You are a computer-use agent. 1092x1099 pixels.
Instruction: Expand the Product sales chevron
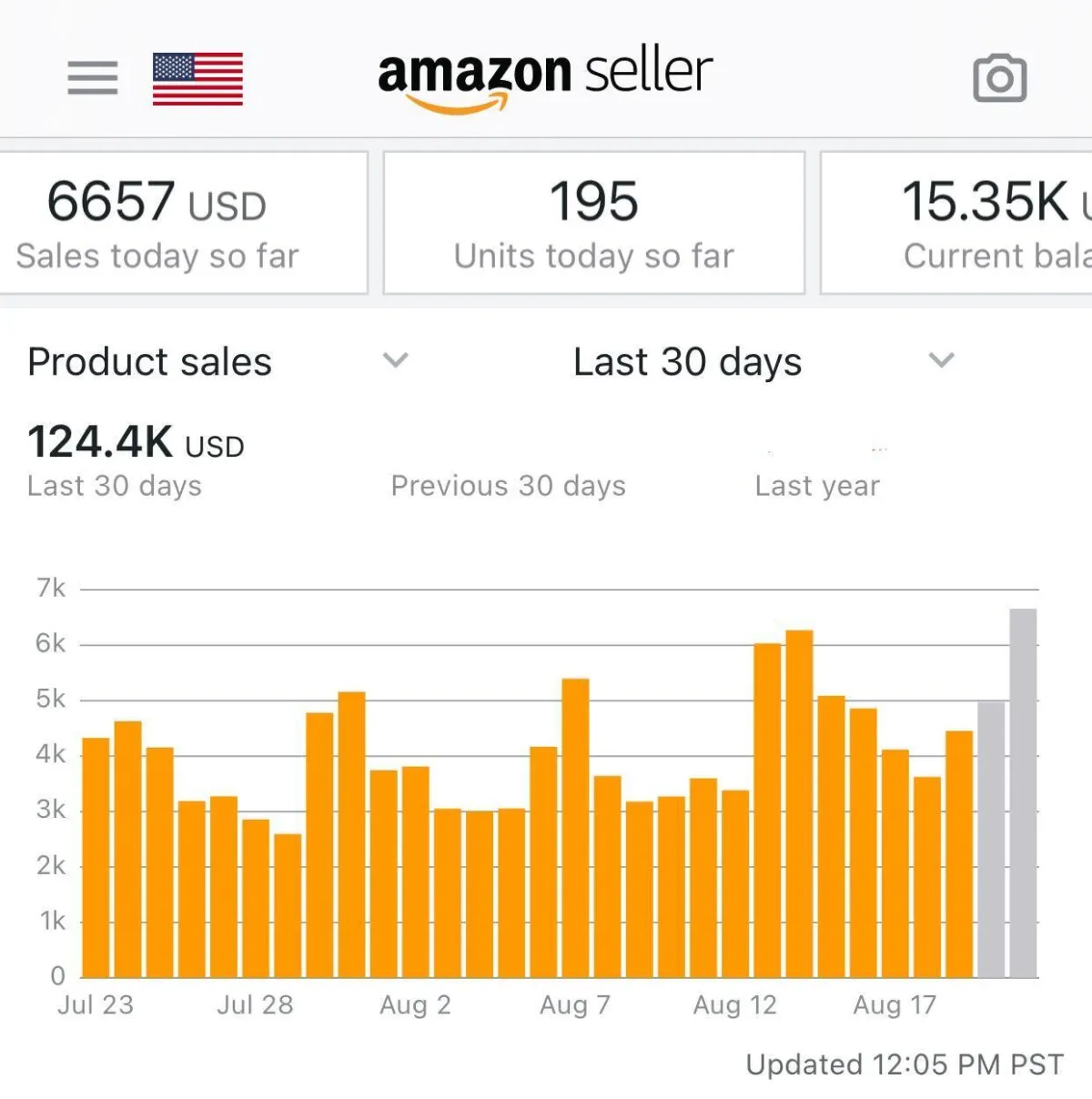point(395,360)
